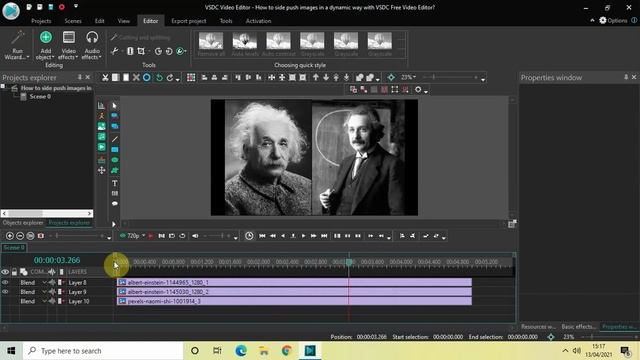
Task: Open the Activation tab
Action: click(x=258, y=21)
